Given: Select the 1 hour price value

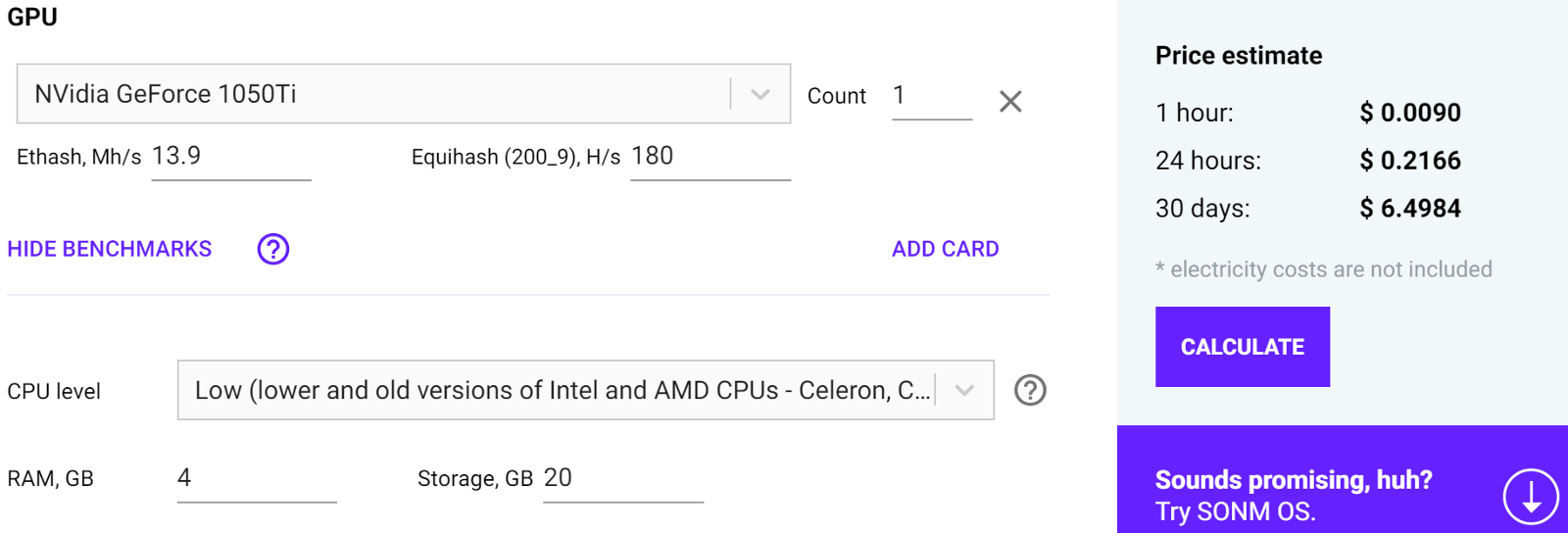Looking at the screenshot, I should [1410, 113].
